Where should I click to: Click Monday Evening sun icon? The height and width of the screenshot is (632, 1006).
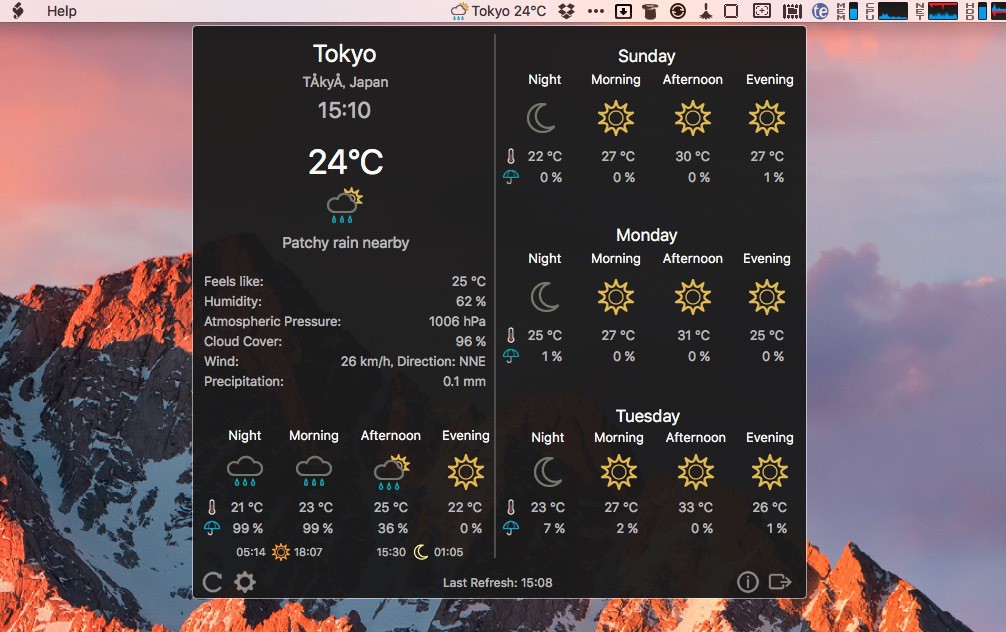(767, 297)
